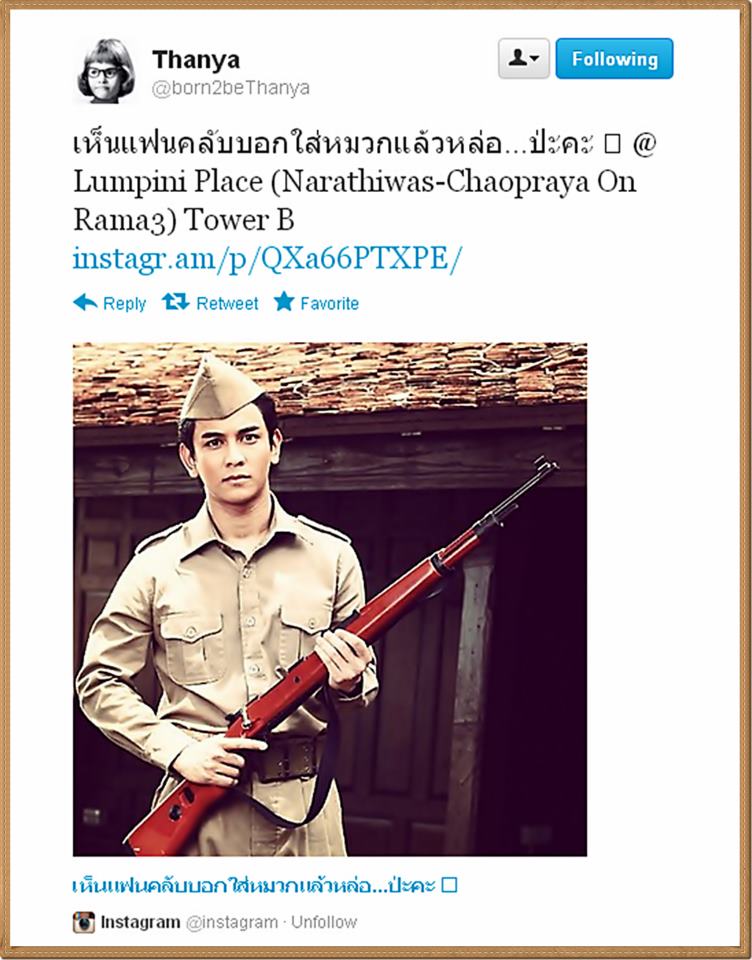Open Thanya's profile avatar picture
The width and height of the screenshot is (752, 960).
pos(106,70)
